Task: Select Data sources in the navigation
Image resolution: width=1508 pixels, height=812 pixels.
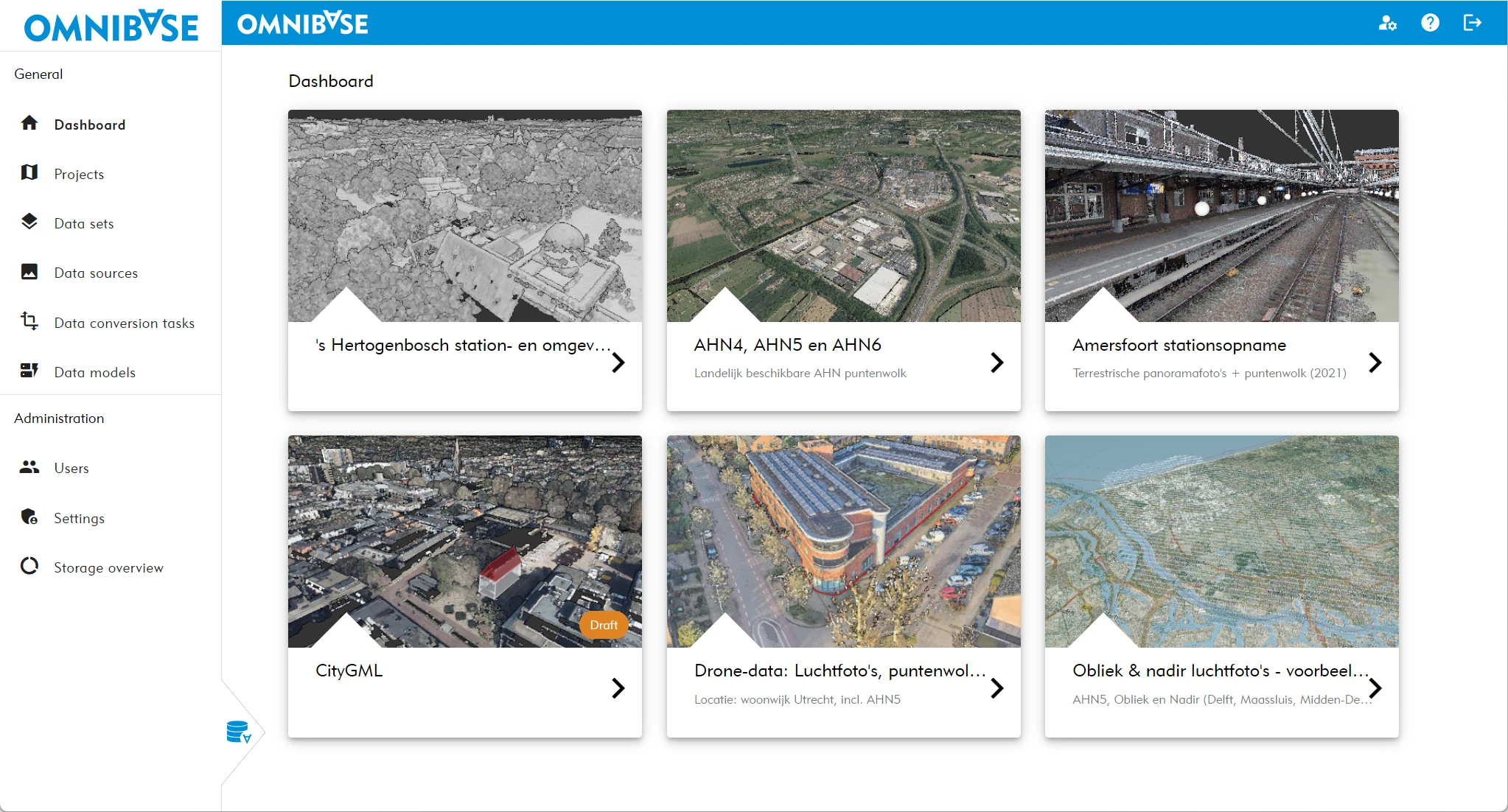Action: click(96, 273)
